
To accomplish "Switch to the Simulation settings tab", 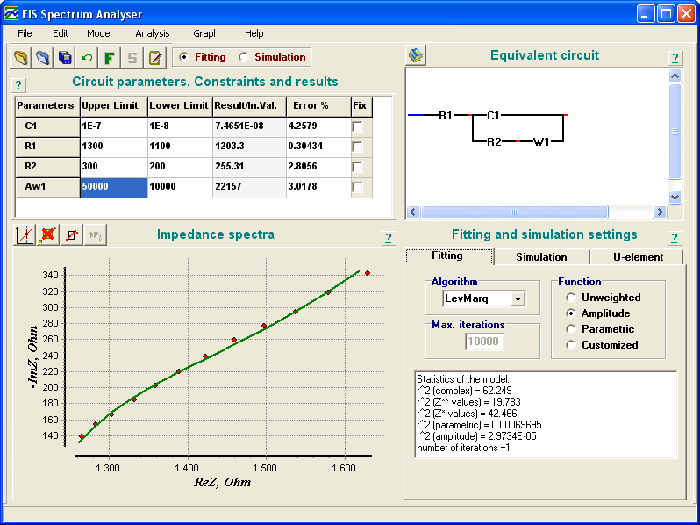I will (541, 257).
